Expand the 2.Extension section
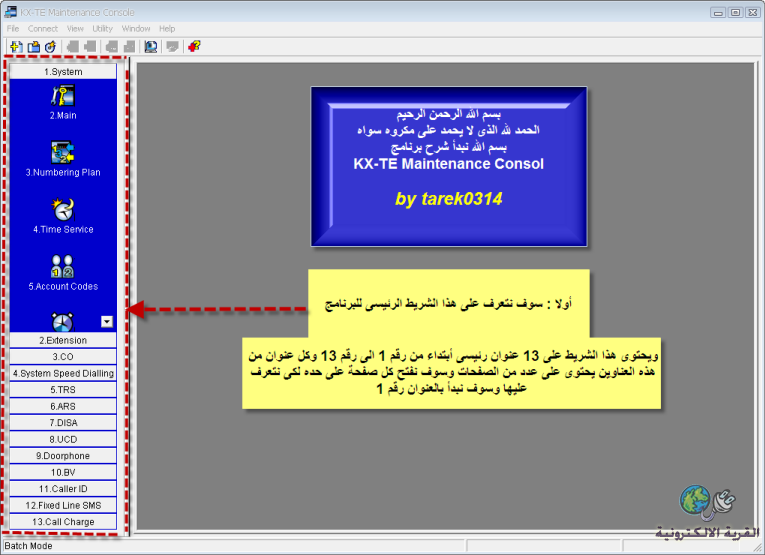Image resolution: width=765 pixels, height=555 pixels. coord(63,340)
